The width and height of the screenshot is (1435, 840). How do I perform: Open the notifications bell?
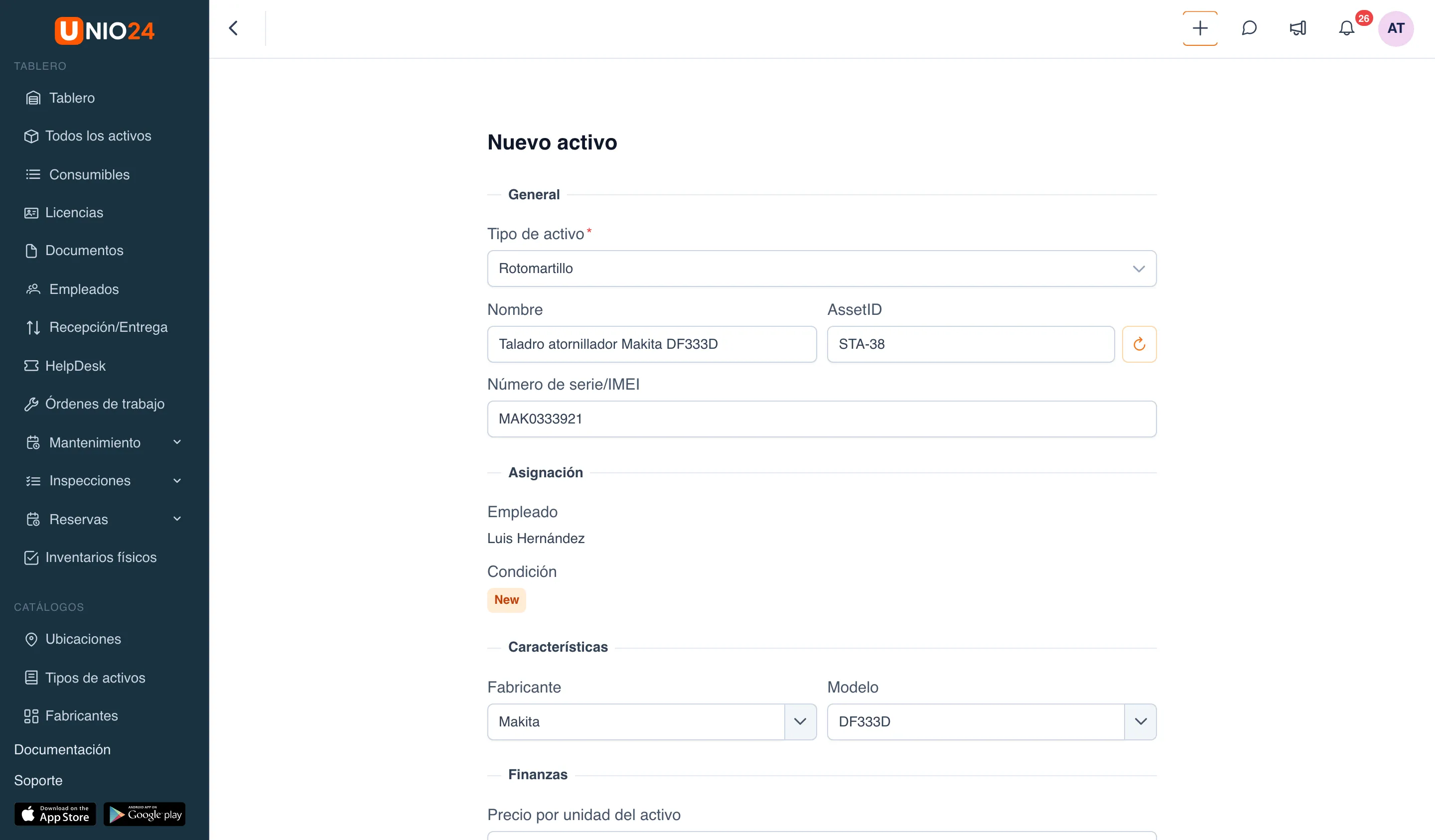pyautogui.click(x=1346, y=28)
